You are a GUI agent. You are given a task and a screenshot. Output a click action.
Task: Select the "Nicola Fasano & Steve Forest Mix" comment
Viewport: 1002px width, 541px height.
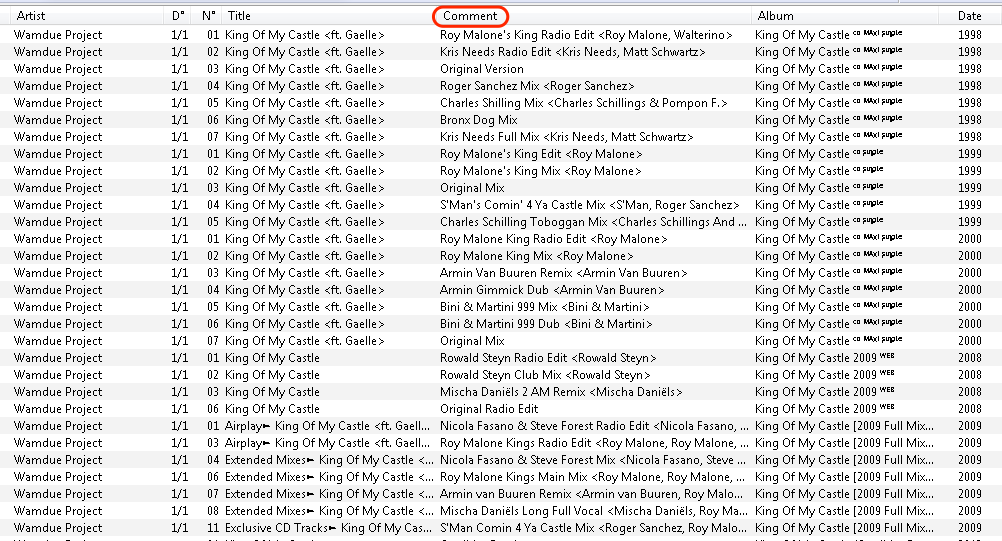pos(593,460)
